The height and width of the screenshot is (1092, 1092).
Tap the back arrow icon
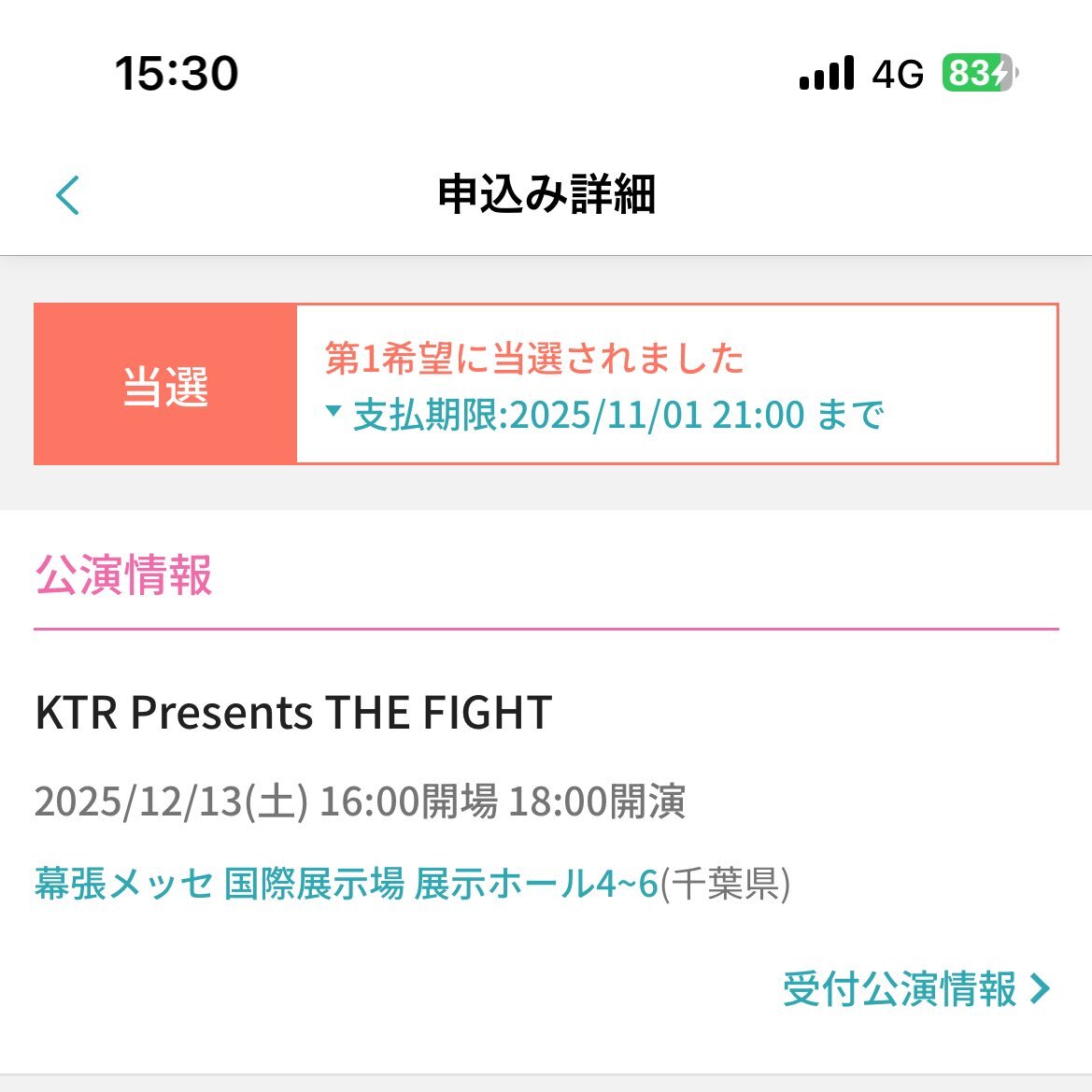68,195
